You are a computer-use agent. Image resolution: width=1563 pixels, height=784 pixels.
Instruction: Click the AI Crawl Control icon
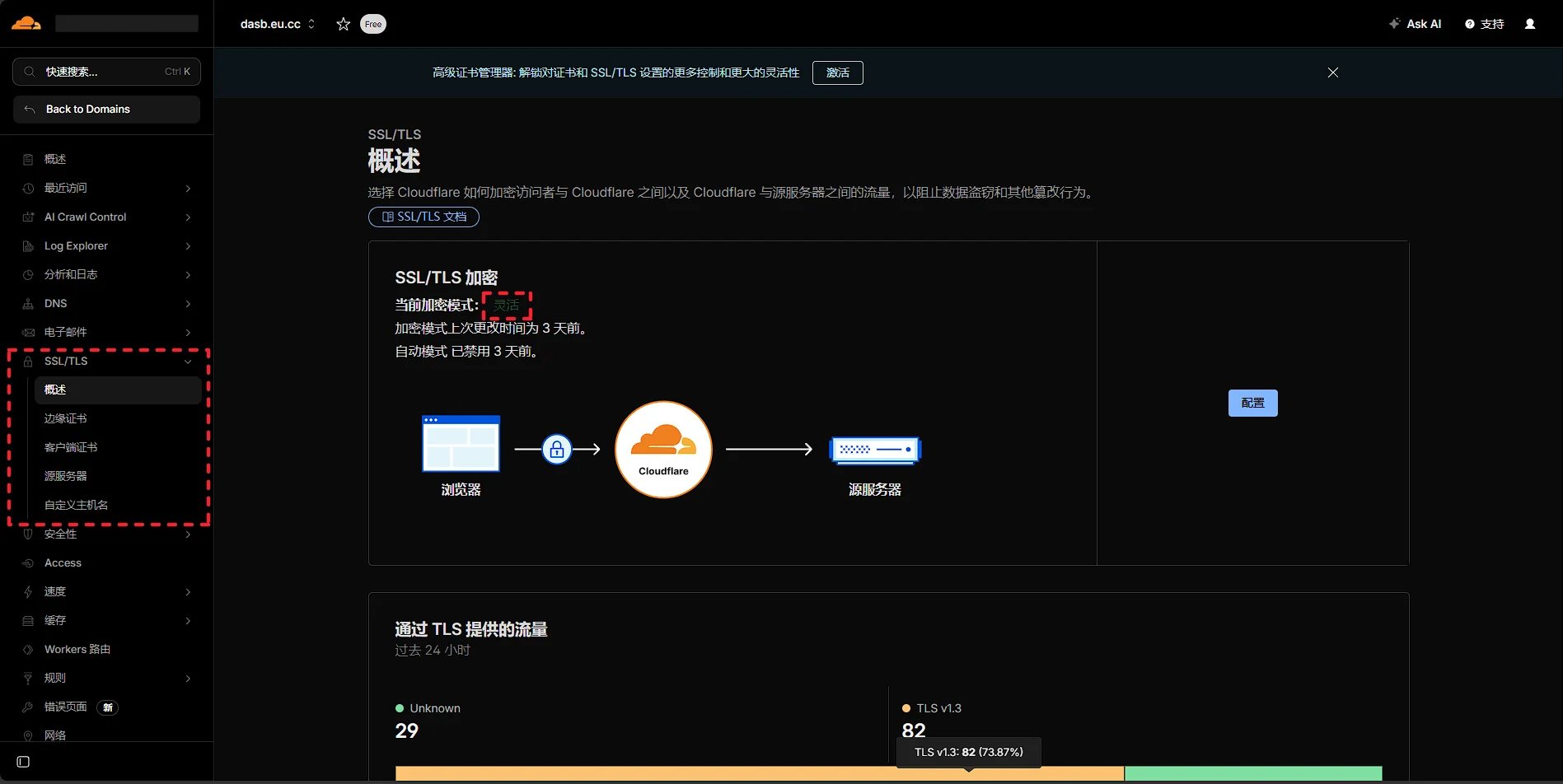28,217
